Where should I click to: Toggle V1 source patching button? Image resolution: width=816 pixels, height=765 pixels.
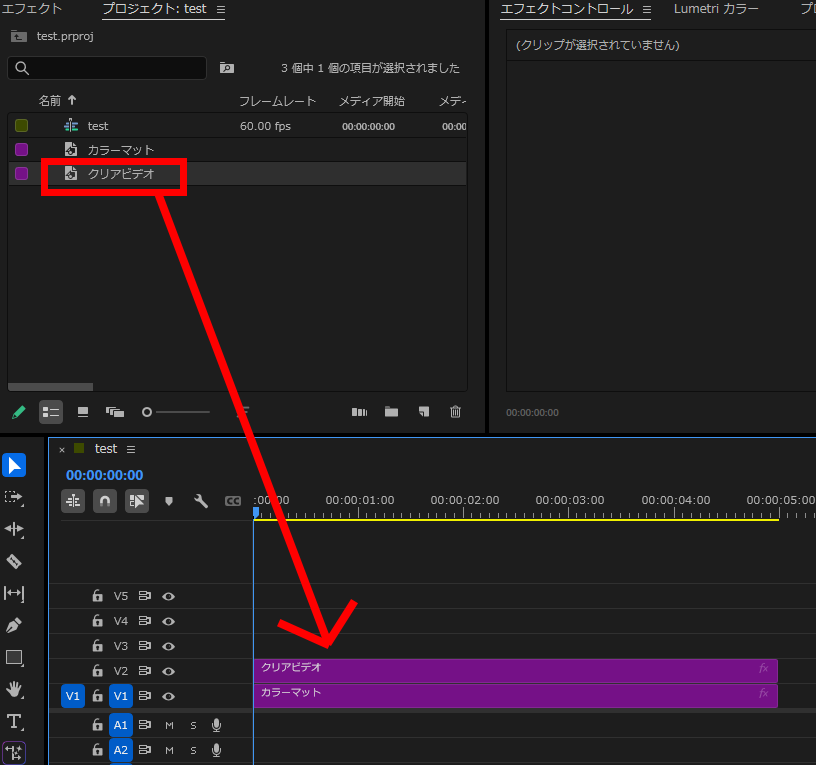[x=73, y=696]
